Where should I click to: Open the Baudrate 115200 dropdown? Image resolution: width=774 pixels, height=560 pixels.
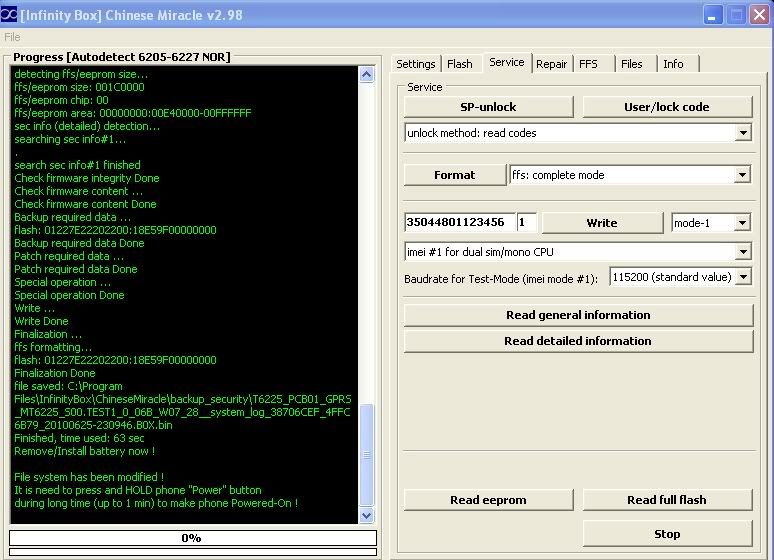(743, 277)
